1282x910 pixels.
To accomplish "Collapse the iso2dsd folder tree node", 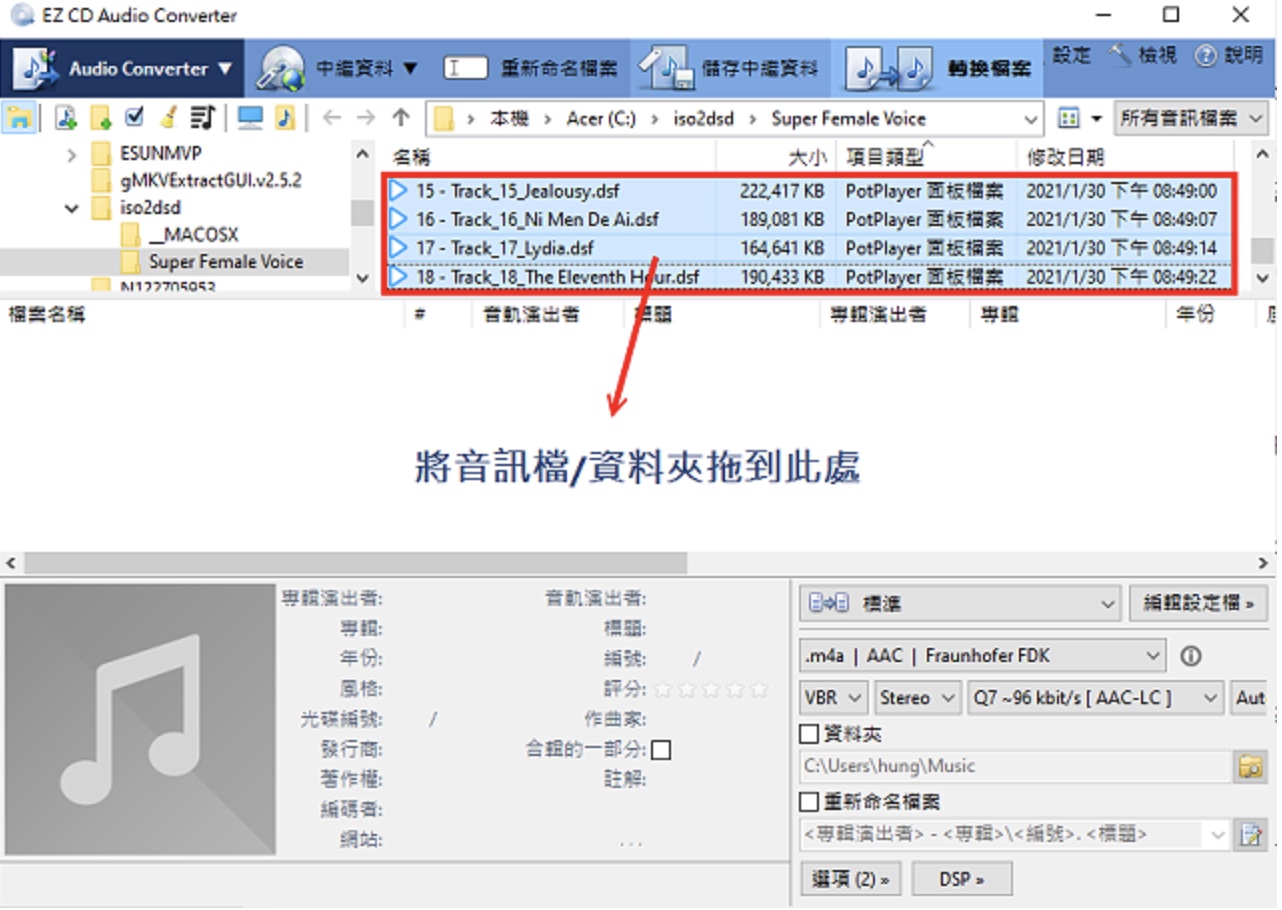I will pyautogui.click(x=72, y=208).
